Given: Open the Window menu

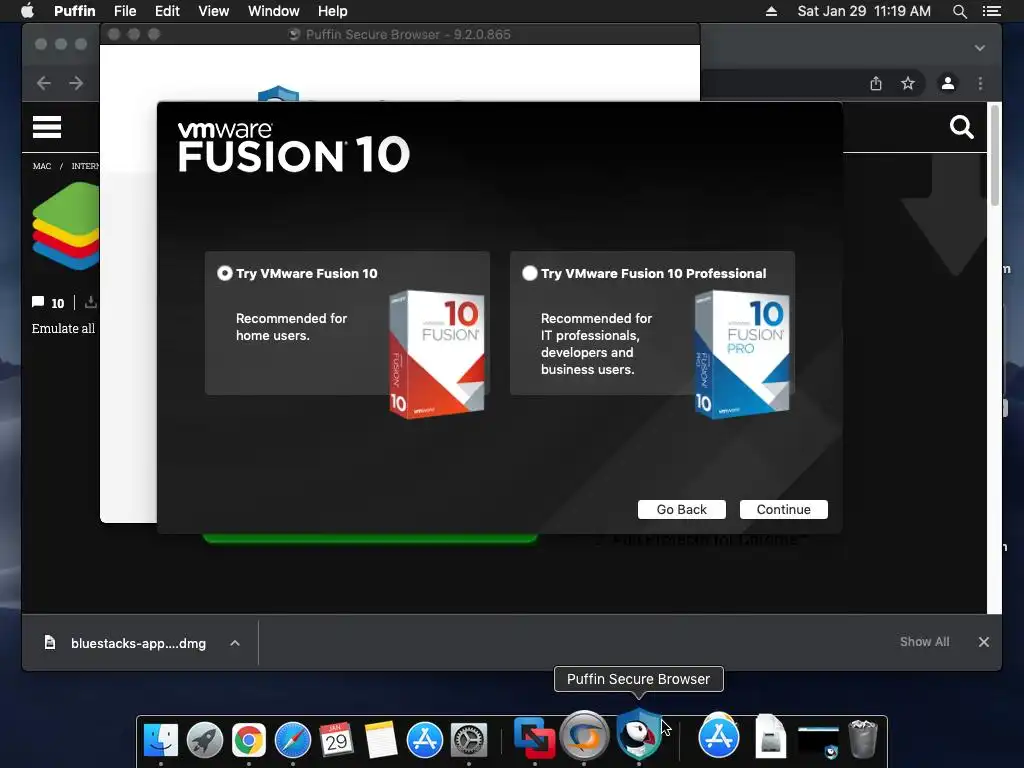Looking at the screenshot, I should tap(274, 11).
